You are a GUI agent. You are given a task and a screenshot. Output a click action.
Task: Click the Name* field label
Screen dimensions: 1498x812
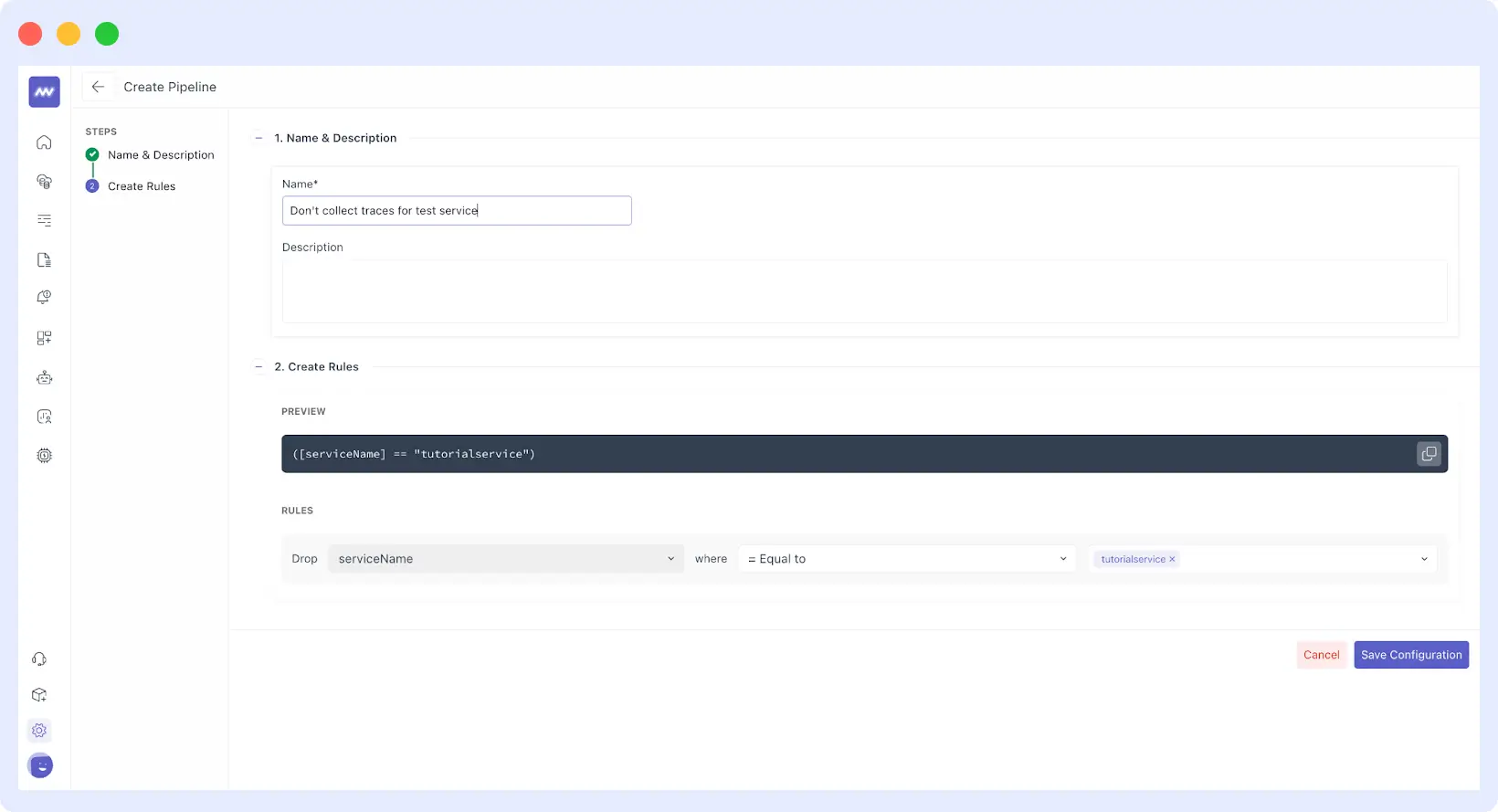click(x=300, y=185)
